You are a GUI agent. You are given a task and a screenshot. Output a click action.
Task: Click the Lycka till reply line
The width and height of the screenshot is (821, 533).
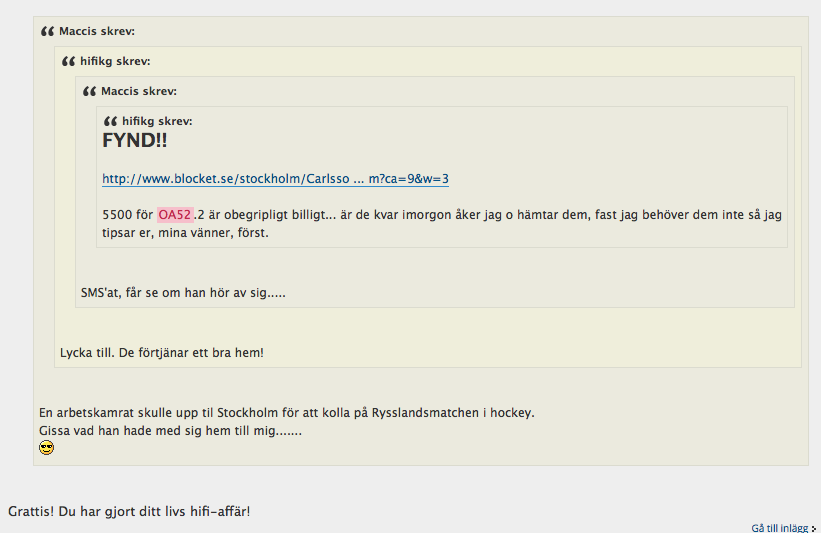point(162,353)
